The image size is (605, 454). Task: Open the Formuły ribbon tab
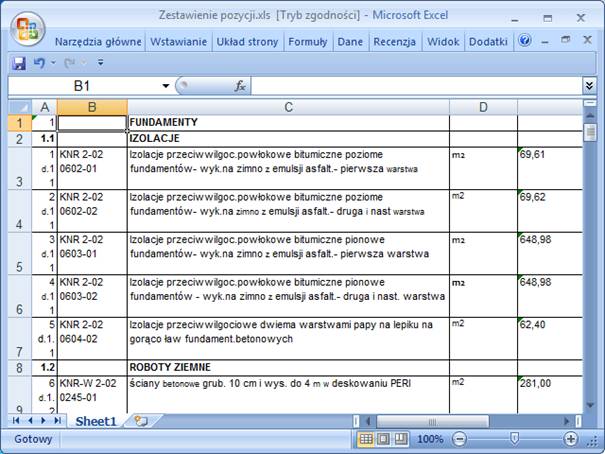click(308, 42)
